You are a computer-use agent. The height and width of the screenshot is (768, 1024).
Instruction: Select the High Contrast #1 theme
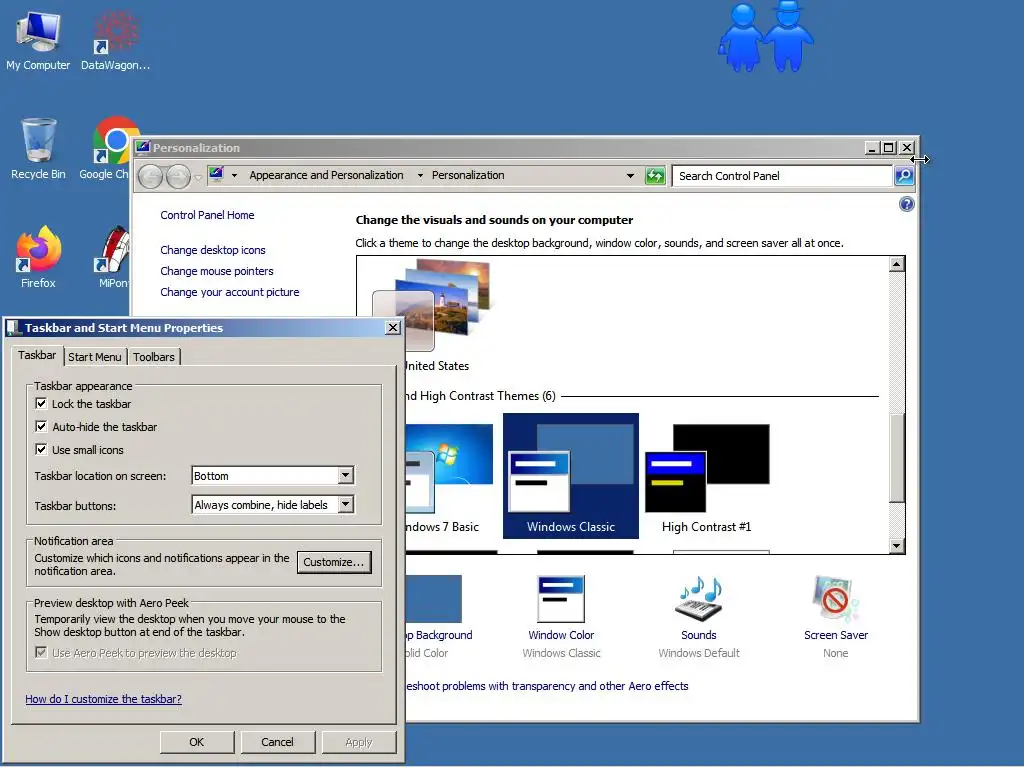coord(707,479)
